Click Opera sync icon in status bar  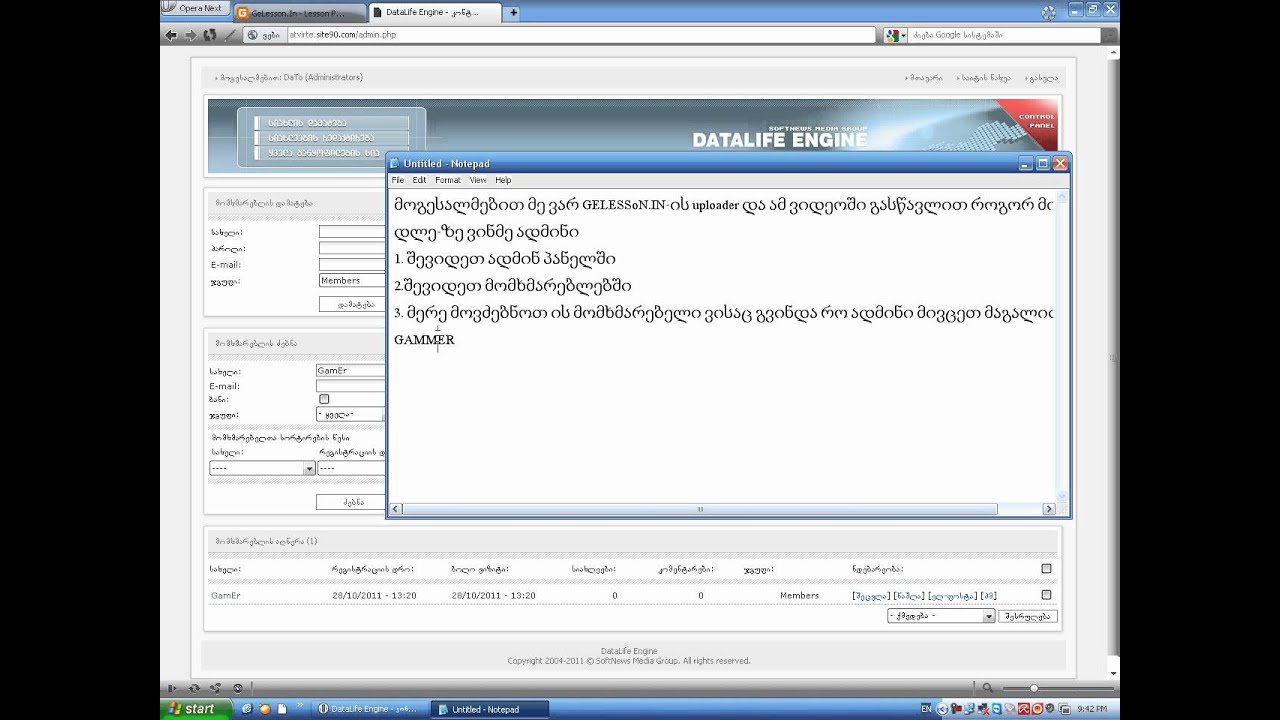tap(194, 688)
